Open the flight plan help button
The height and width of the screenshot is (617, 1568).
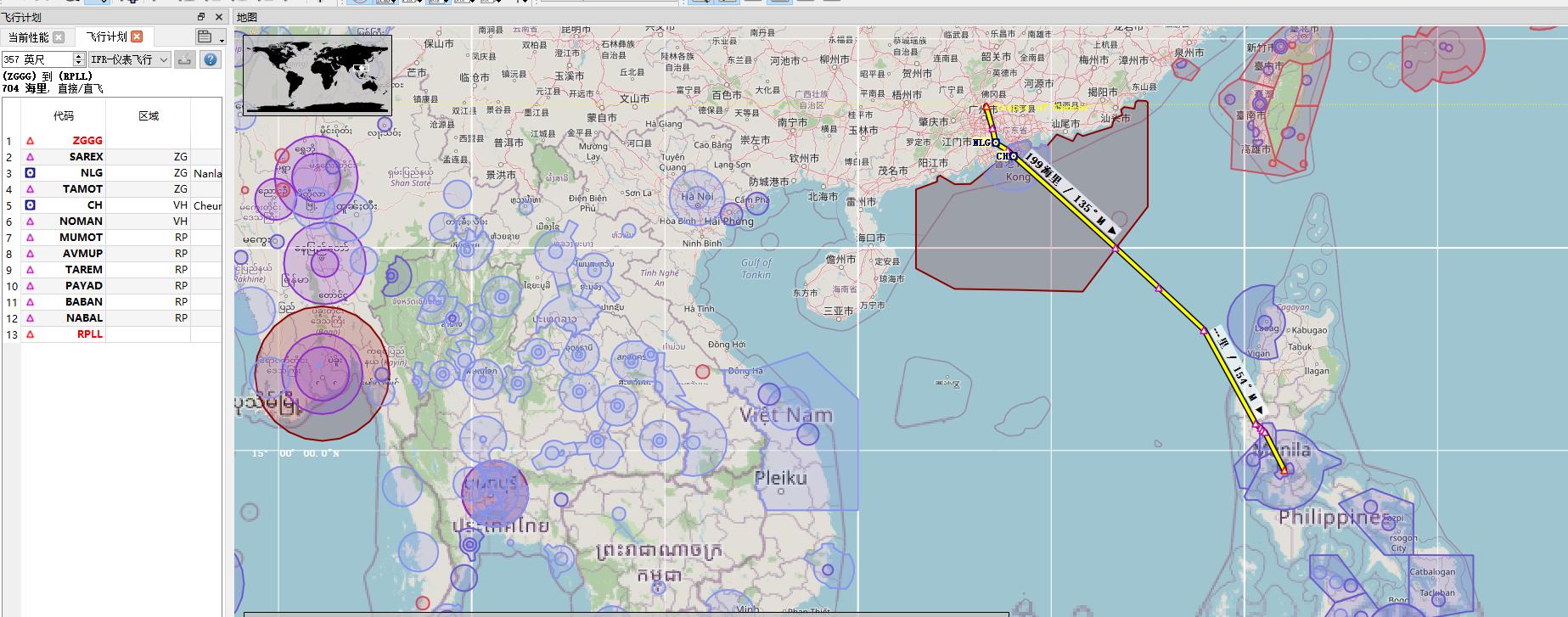(x=210, y=59)
